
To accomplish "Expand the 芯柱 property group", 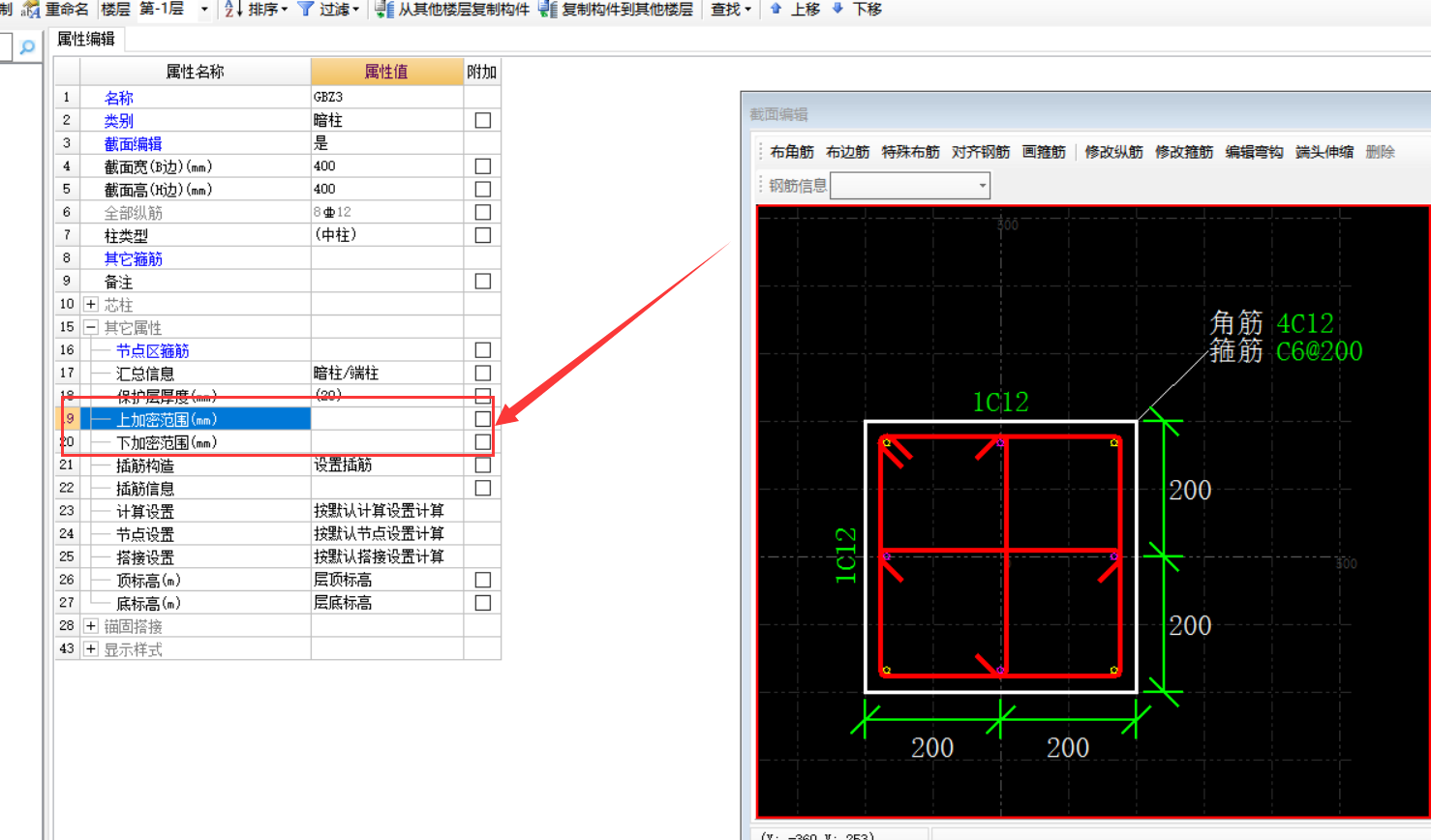I will click(91, 305).
